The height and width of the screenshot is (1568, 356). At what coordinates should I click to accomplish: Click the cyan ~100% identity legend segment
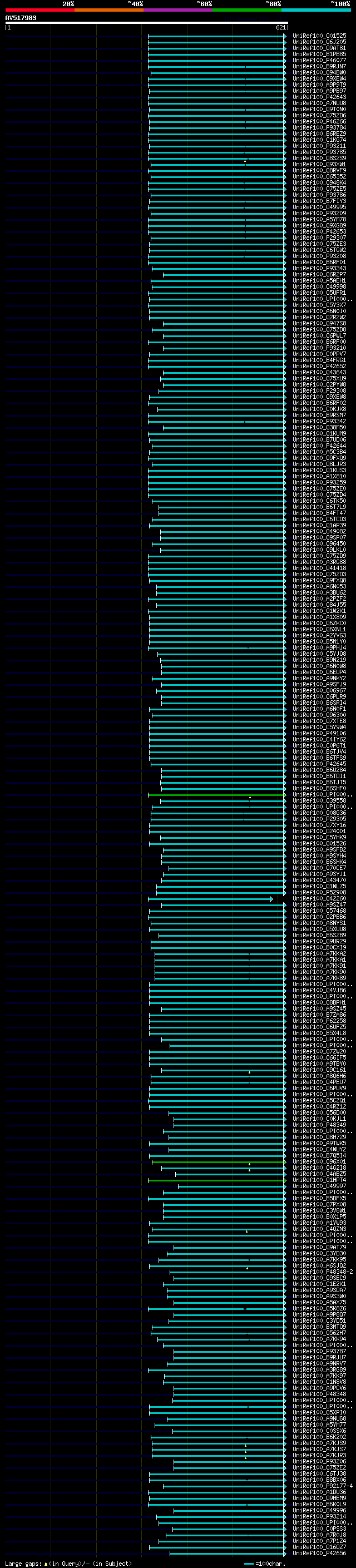pyautogui.click(x=316, y=10)
